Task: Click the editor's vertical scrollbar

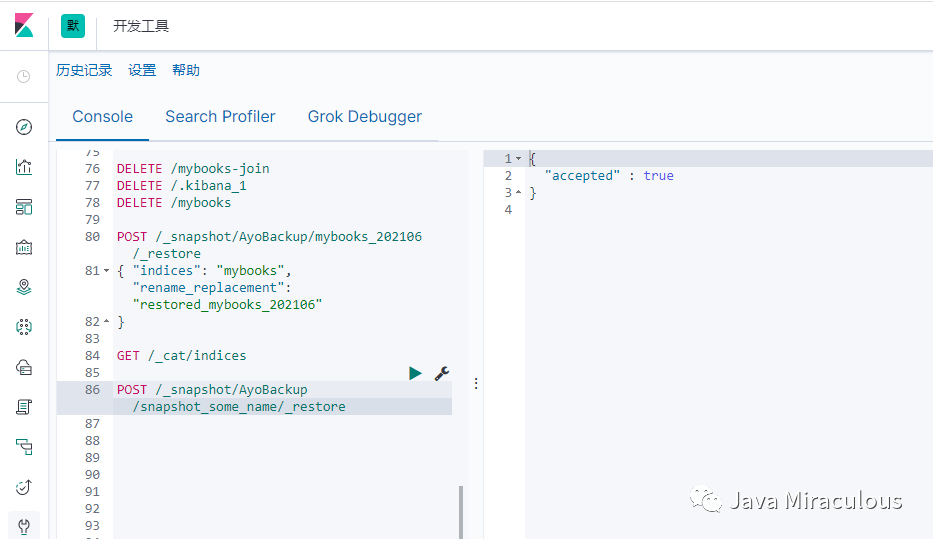Action: (461, 512)
